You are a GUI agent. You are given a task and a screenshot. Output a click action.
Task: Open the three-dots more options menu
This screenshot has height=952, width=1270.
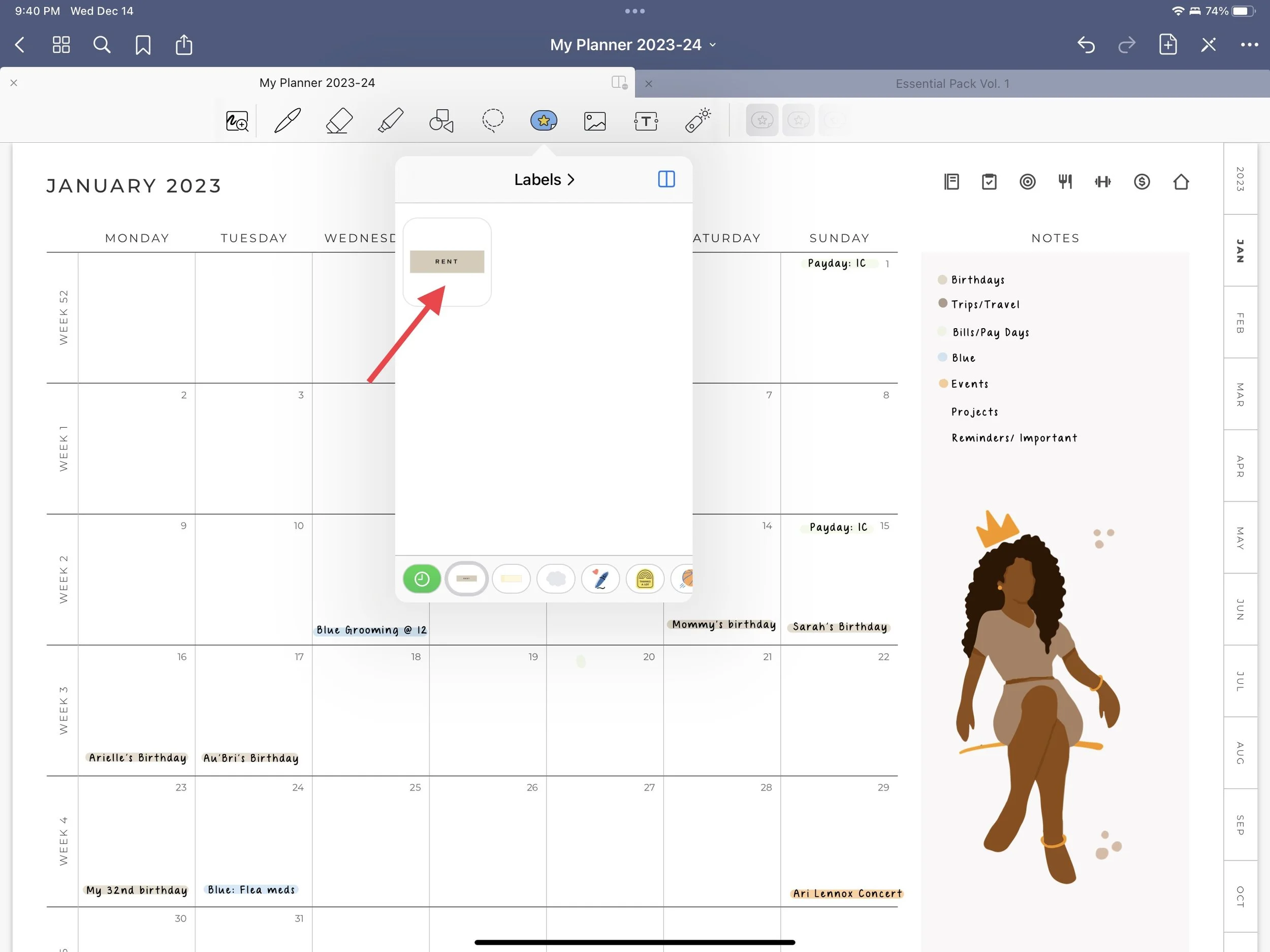tap(1249, 45)
